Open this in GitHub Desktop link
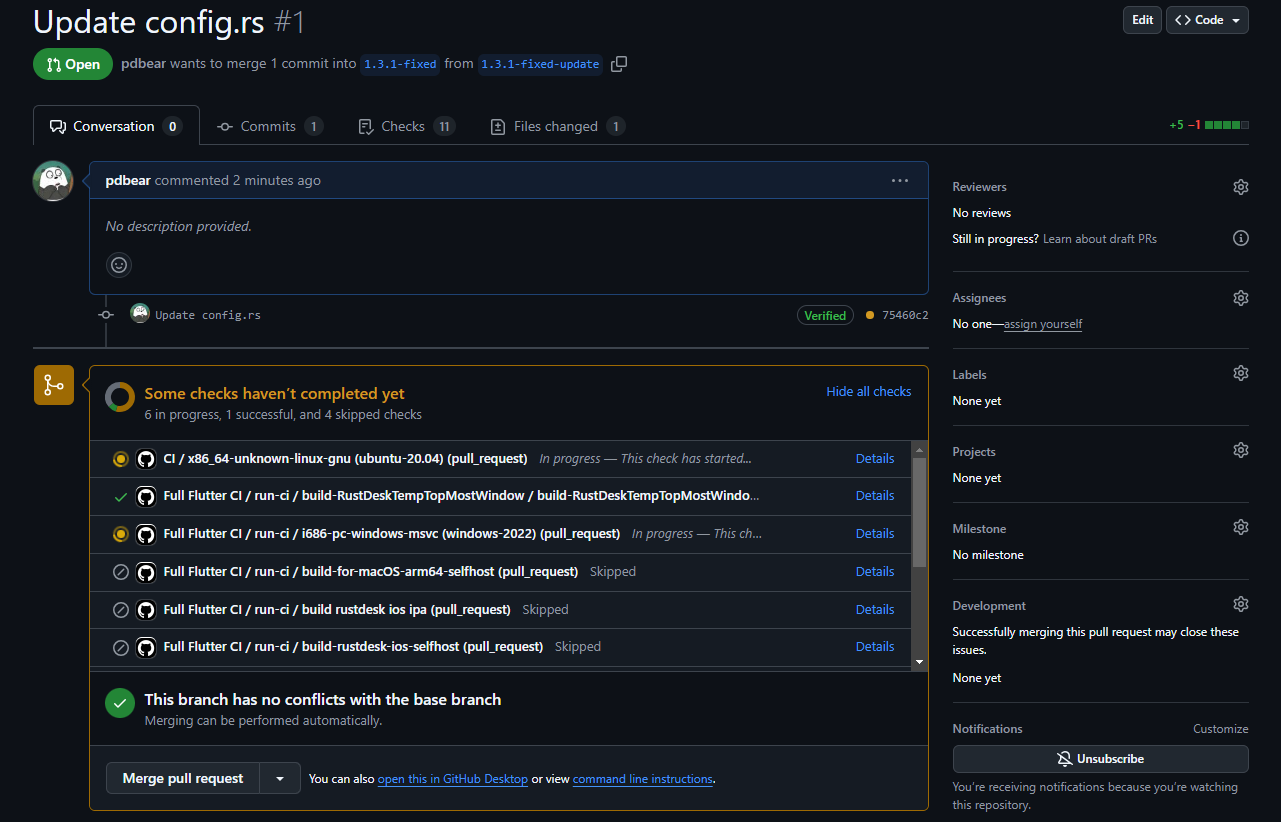This screenshot has width=1281, height=822. 453,779
